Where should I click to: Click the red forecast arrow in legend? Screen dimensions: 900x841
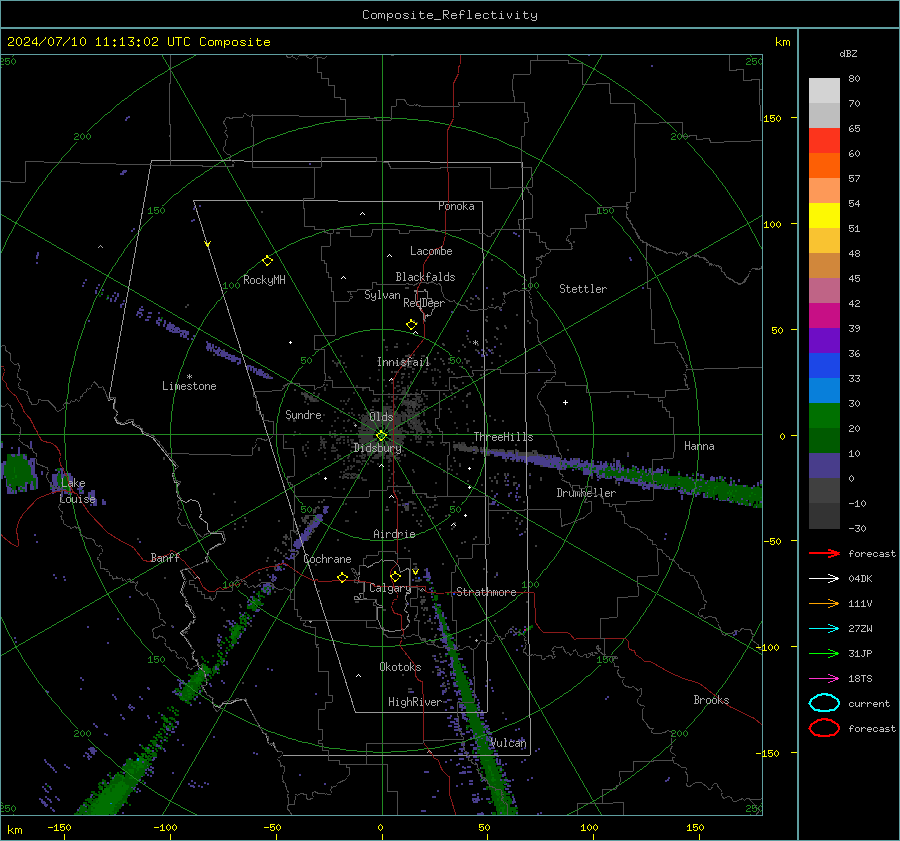point(824,553)
